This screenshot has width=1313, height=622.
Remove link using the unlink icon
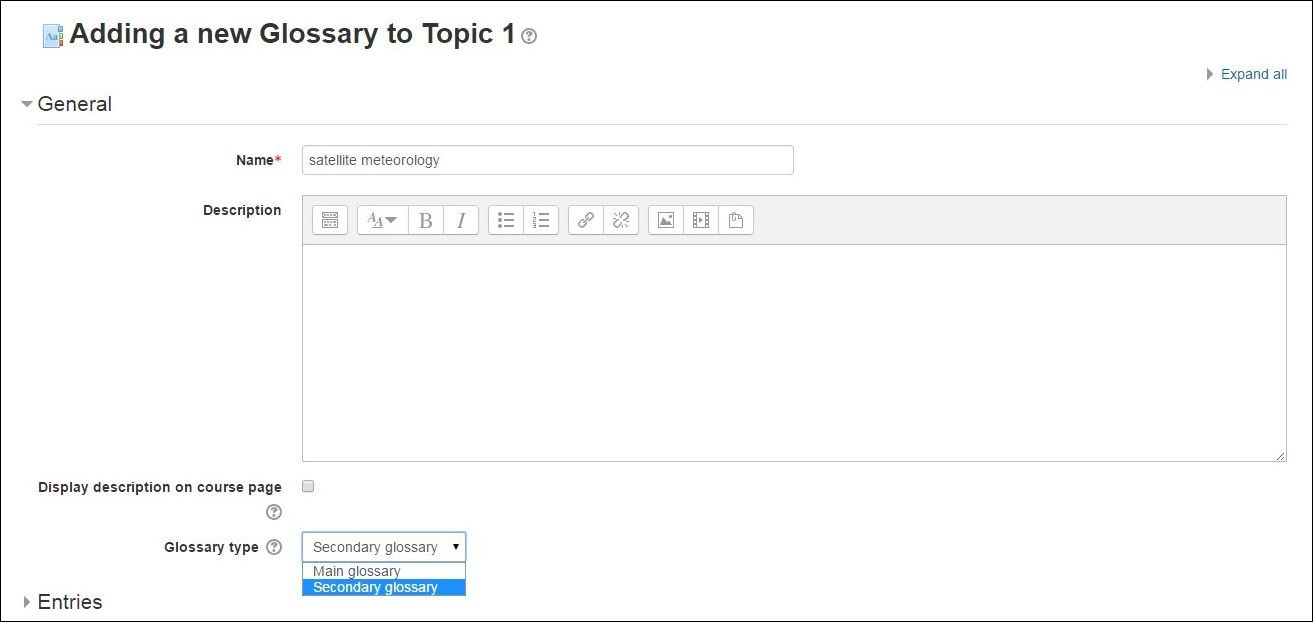(621, 220)
